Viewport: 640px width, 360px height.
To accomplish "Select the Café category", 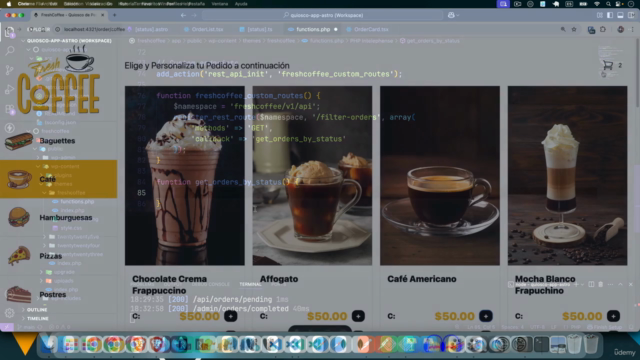I will [58, 179].
